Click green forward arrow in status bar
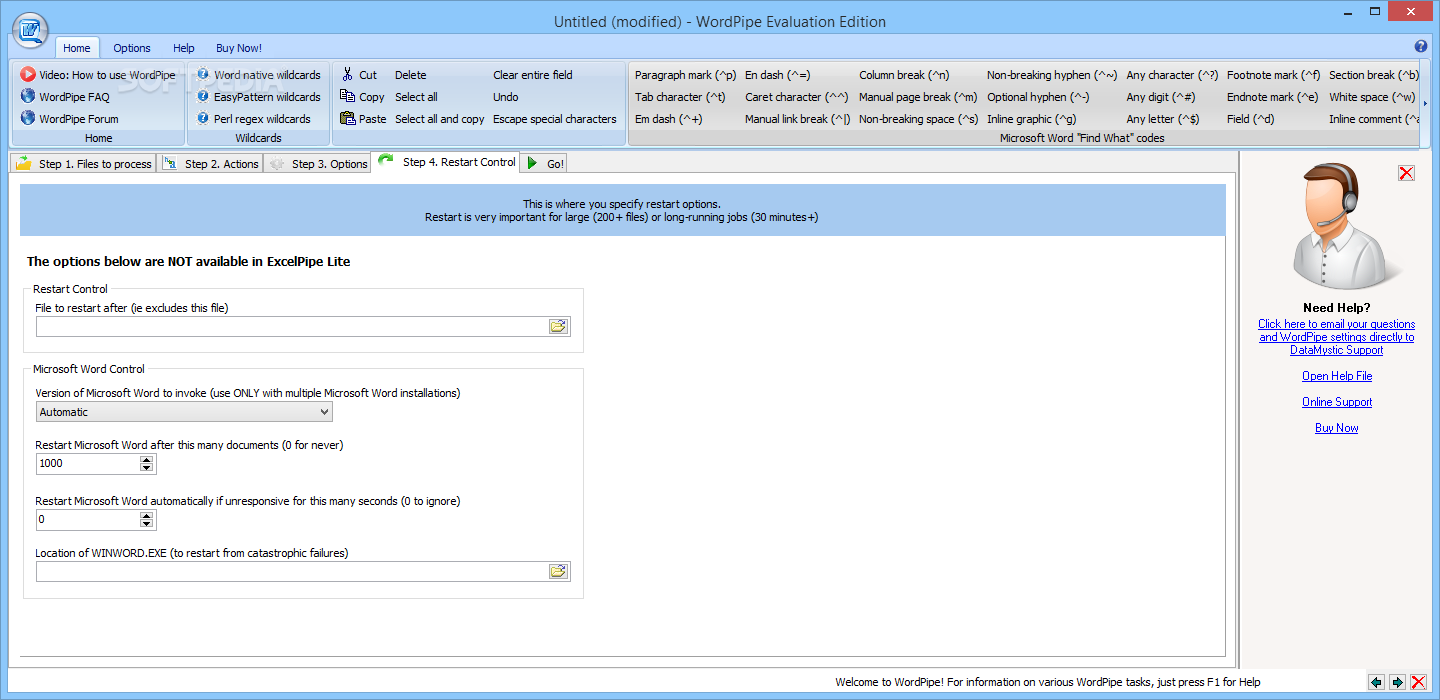The width and height of the screenshot is (1440, 700). [x=1397, y=682]
